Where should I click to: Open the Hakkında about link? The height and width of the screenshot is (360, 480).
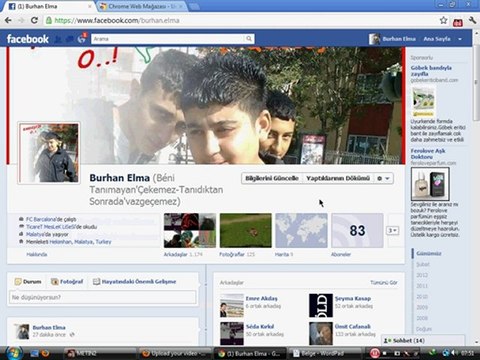tap(37, 254)
